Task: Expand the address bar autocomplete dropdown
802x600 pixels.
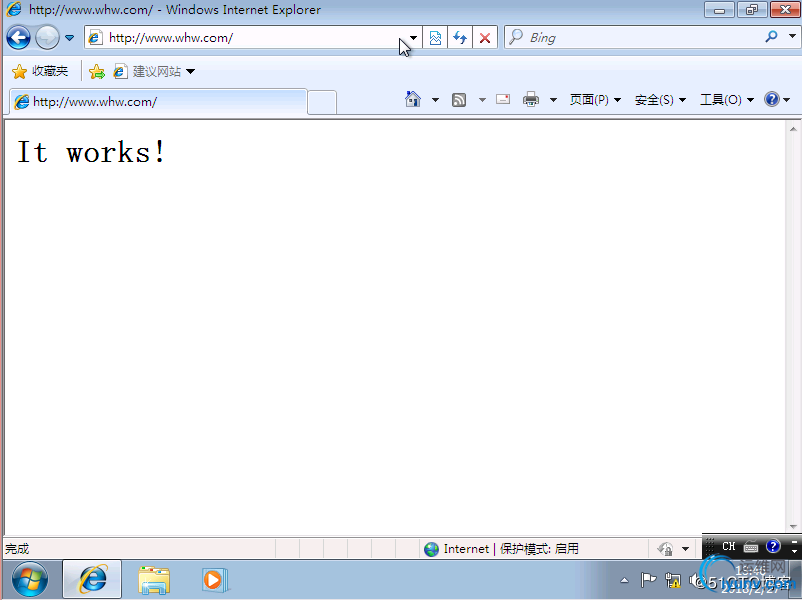Action: [413, 38]
